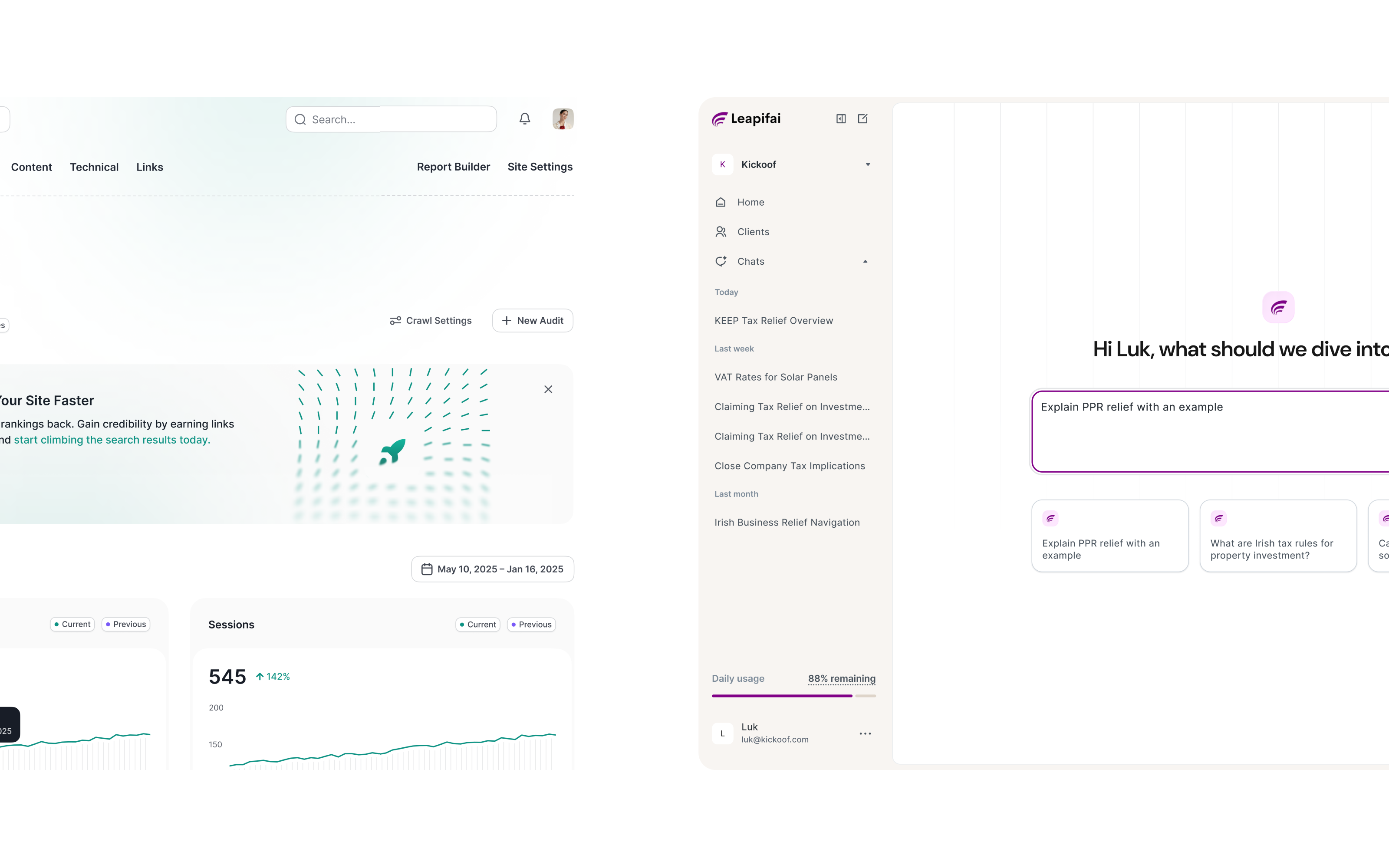Click start climbing the search results link
This screenshot has width=1389, height=868.
coord(112,440)
